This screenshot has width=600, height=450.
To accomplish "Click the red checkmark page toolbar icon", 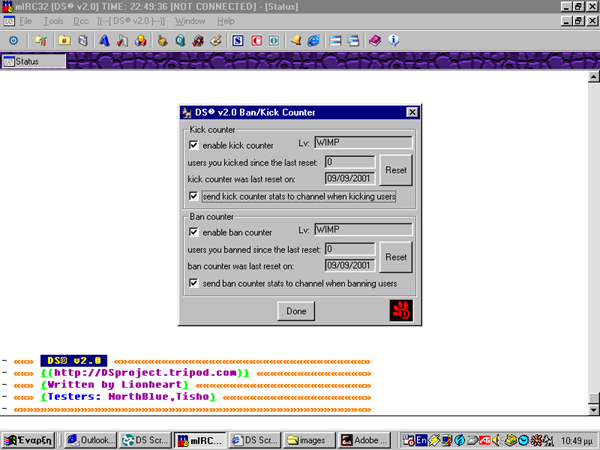I will (x=122, y=40).
